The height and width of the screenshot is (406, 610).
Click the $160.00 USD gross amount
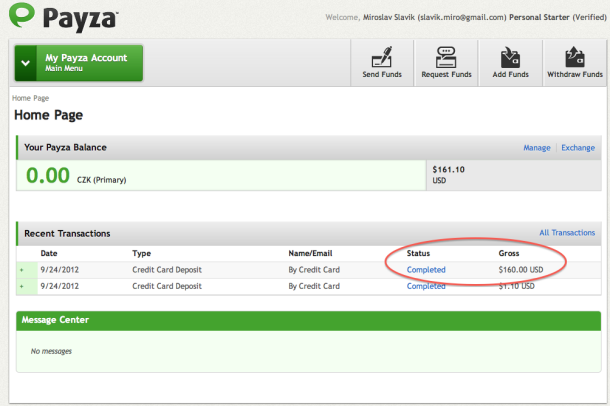521,270
